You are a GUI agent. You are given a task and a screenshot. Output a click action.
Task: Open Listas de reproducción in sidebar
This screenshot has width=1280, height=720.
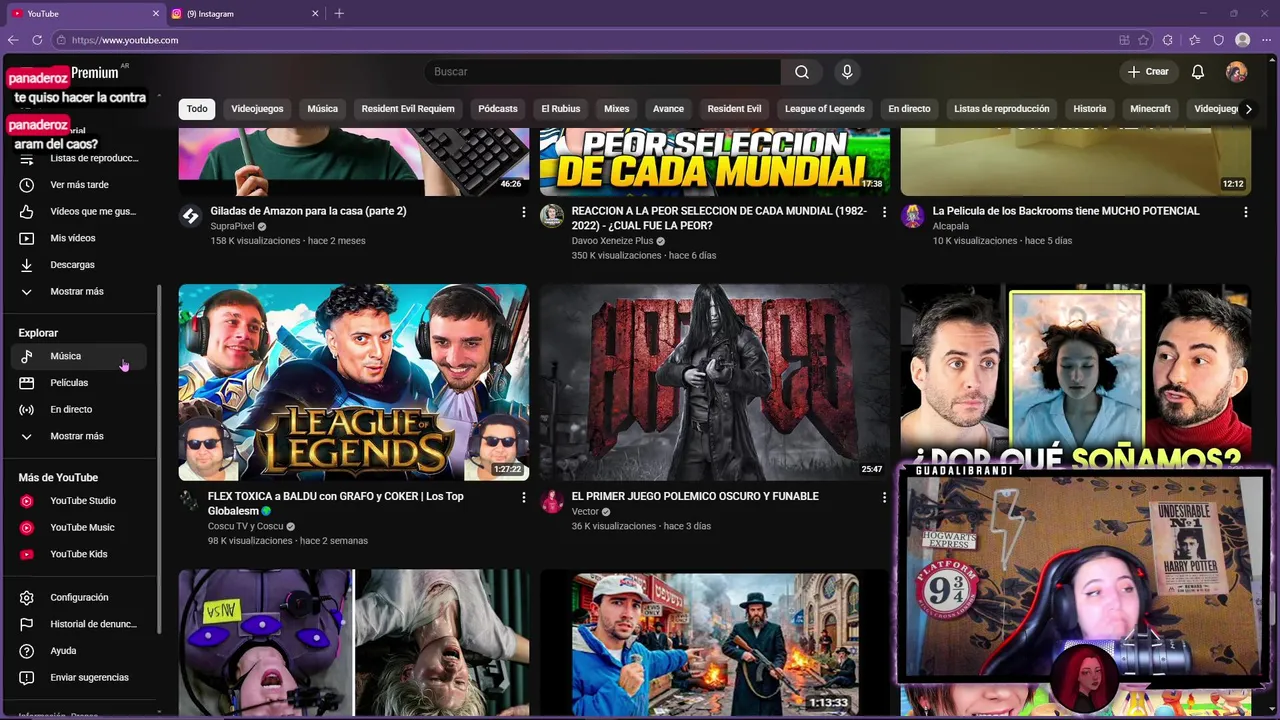(80, 158)
